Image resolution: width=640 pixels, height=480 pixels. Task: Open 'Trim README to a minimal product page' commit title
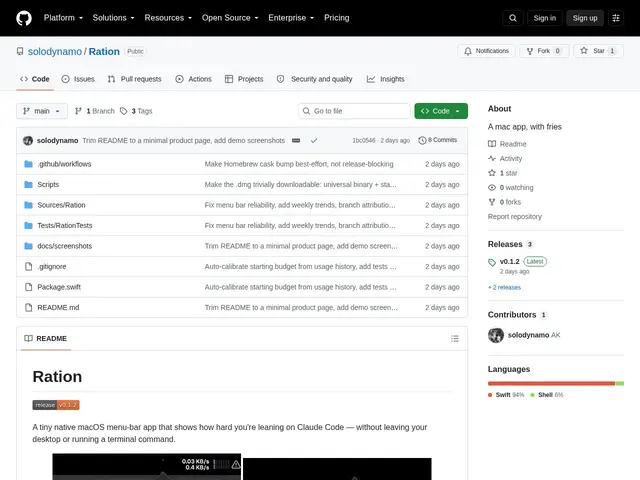click(184, 140)
